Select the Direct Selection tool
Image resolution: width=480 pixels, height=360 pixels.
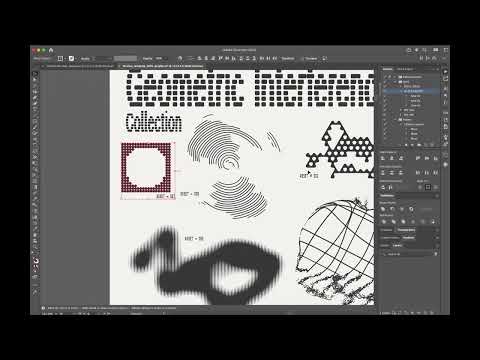pos(35,80)
